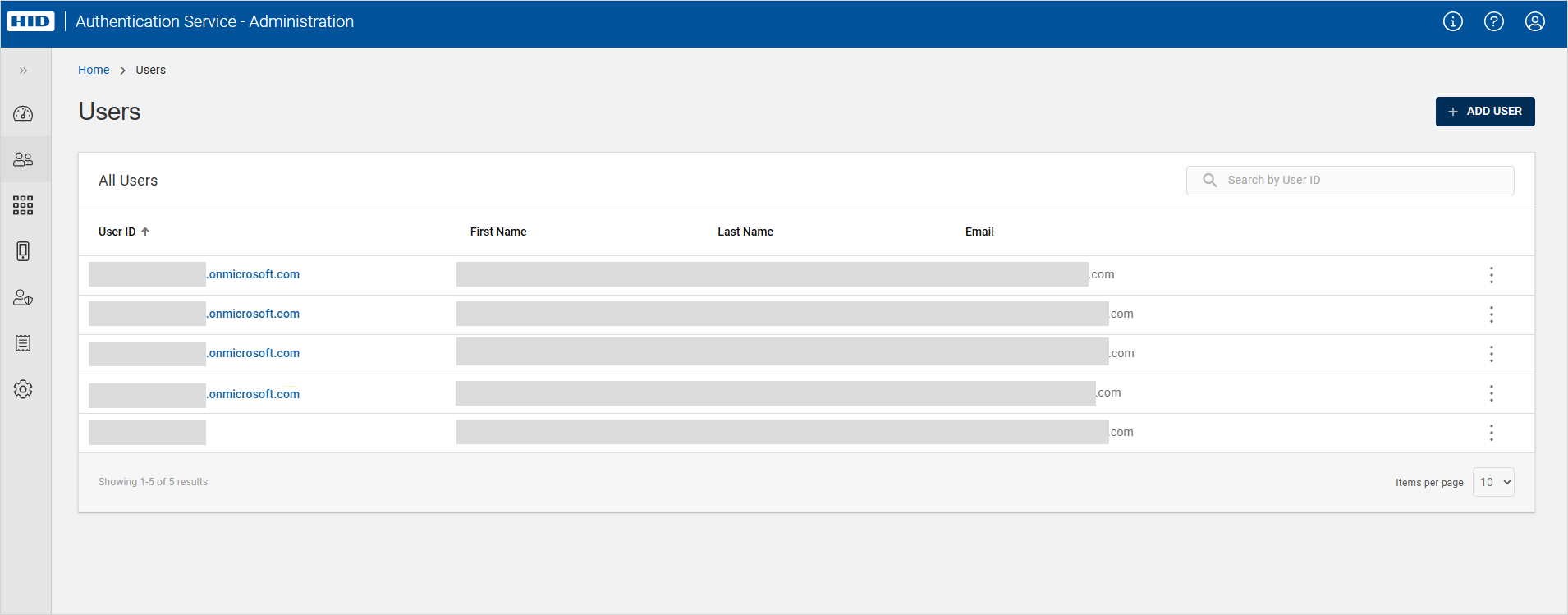Click the All Users heading

pyautogui.click(x=128, y=181)
